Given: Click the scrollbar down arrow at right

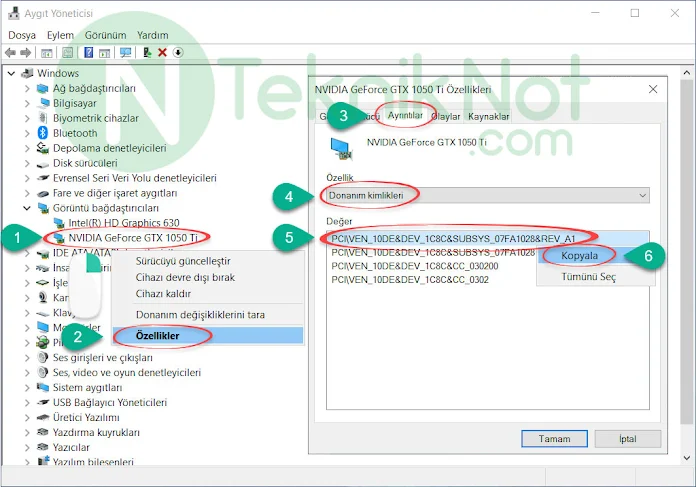Looking at the screenshot, I should [x=687, y=458].
